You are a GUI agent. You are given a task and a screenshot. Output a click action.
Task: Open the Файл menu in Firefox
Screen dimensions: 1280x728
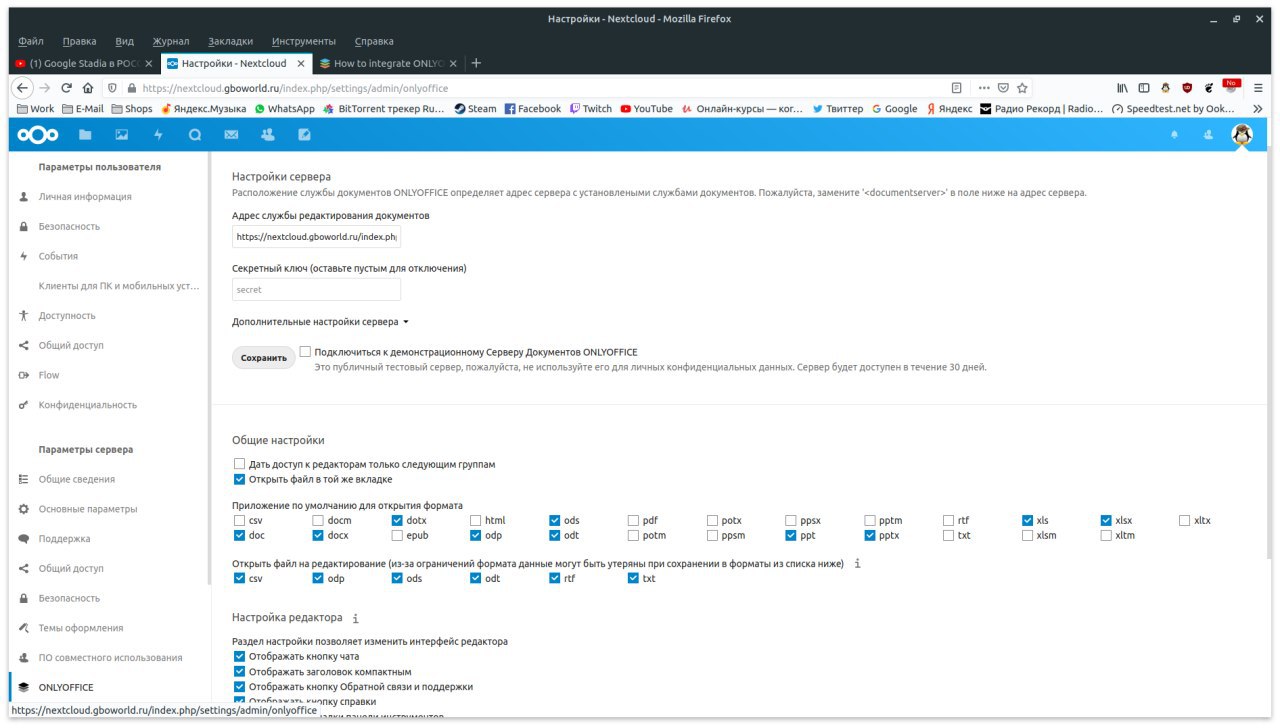[x=31, y=41]
